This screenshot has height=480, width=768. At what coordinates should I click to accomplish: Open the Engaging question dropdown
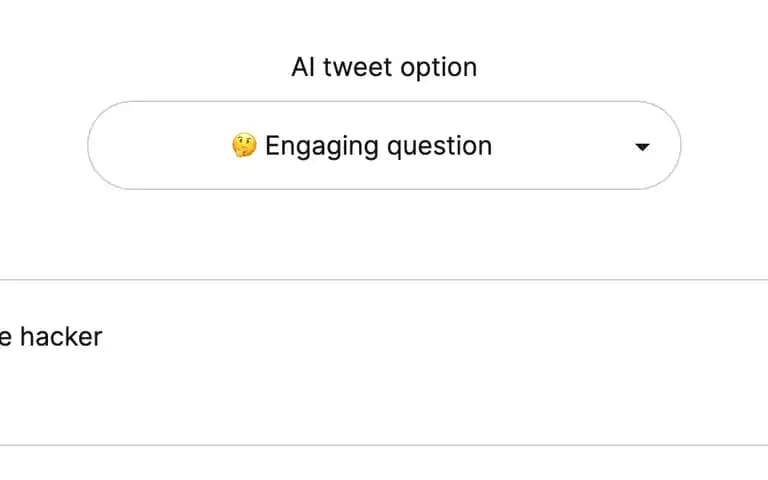(x=384, y=145)
